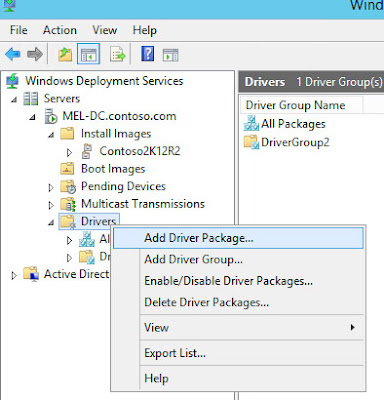Screen dimensions: 384x400
Task: Choose Help from the context menu
Action: point(238,378)
